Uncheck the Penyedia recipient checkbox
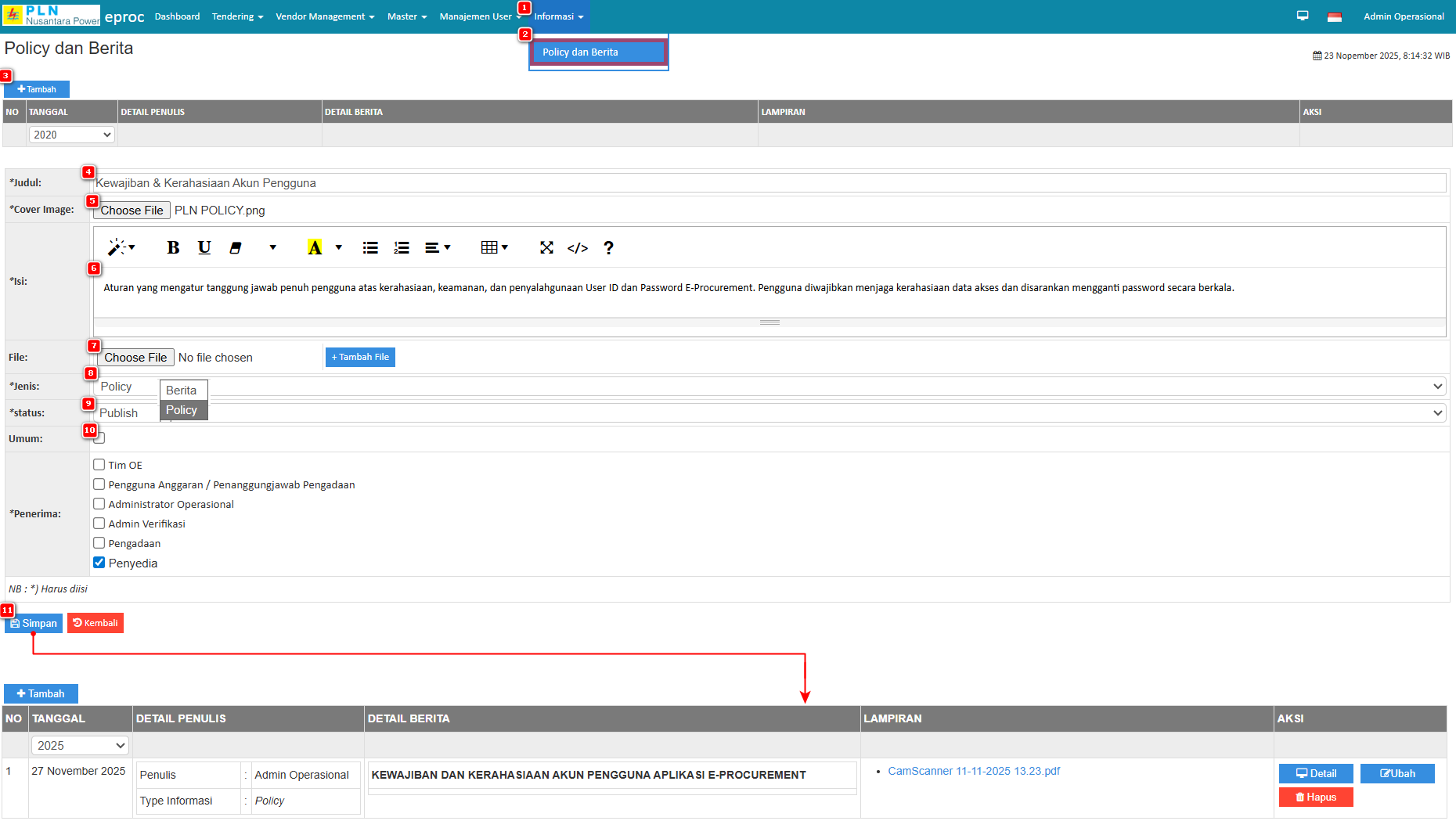 click(x=99, y=563)
